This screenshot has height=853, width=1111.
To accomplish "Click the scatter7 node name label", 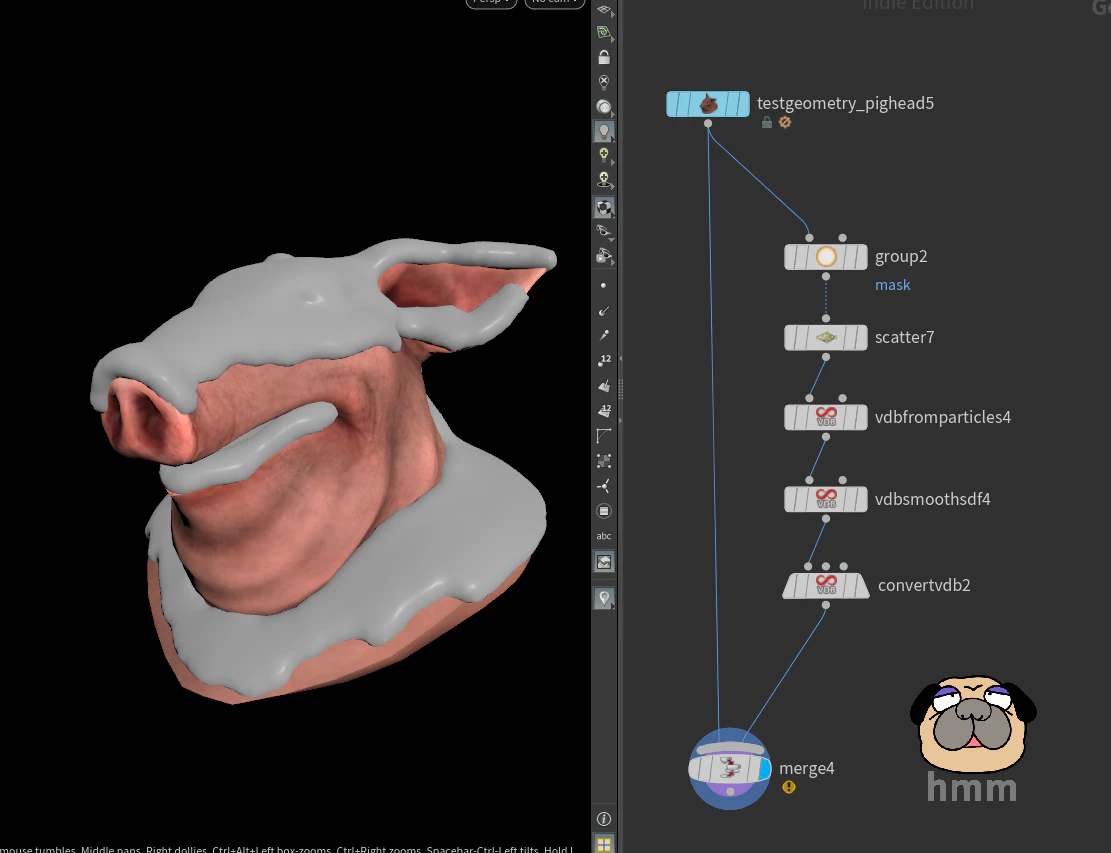I will click(904, 337).
